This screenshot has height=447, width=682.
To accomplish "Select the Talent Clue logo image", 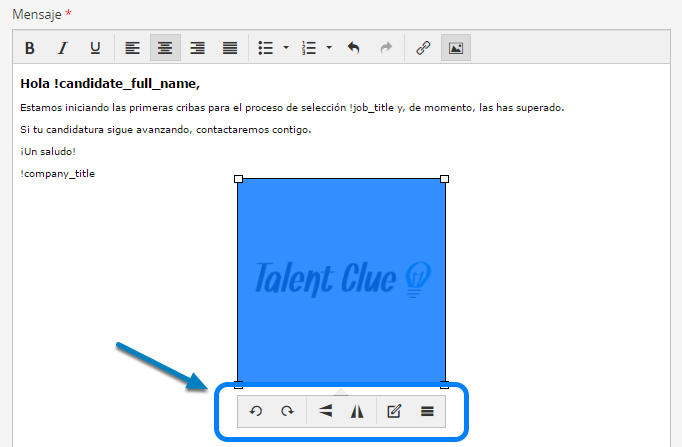I will [x=341, y=281].
